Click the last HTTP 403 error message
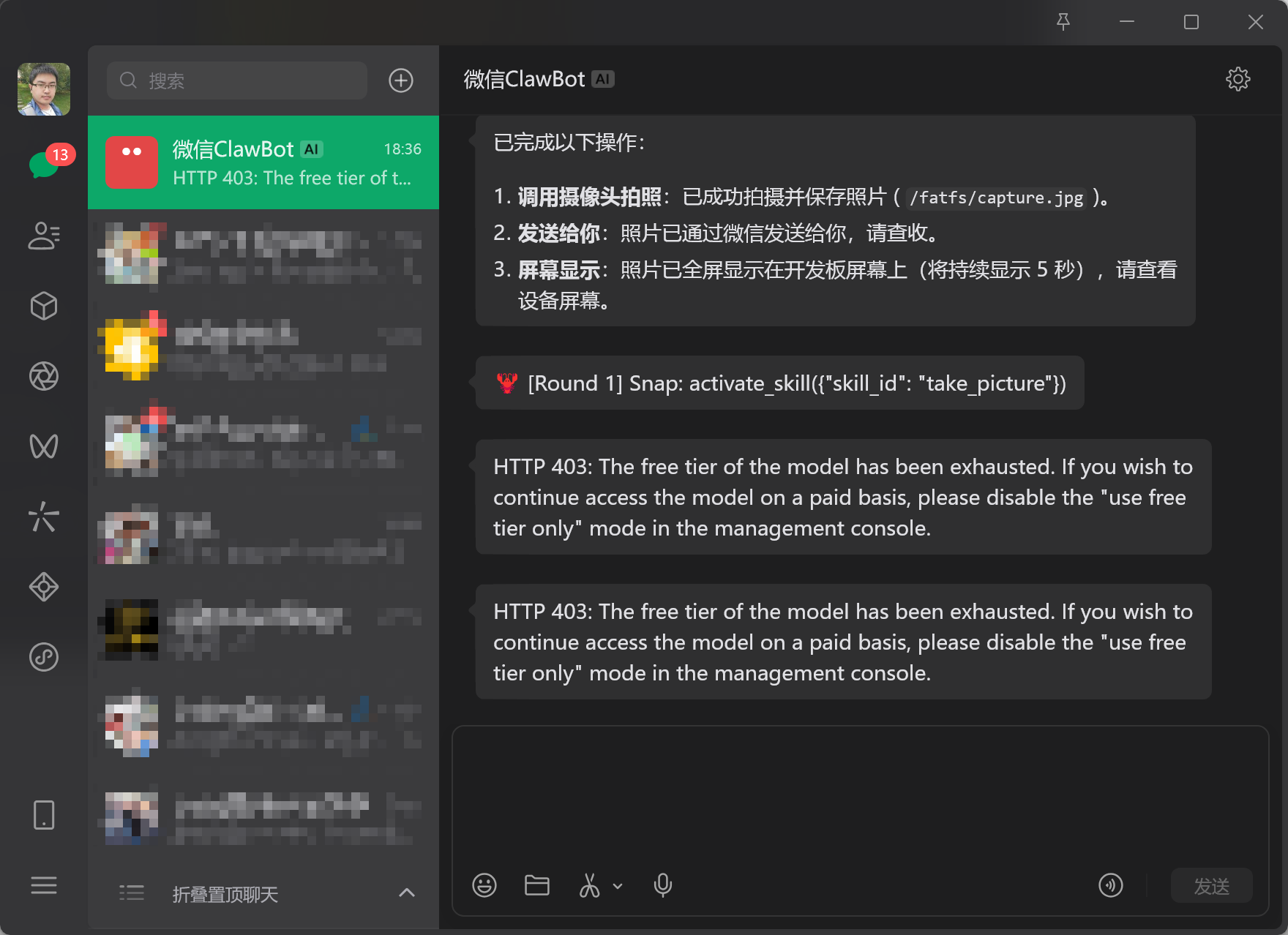 (x=843, y=642)
